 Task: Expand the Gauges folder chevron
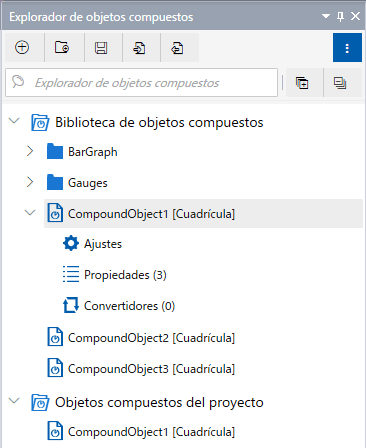click(30, 182)
